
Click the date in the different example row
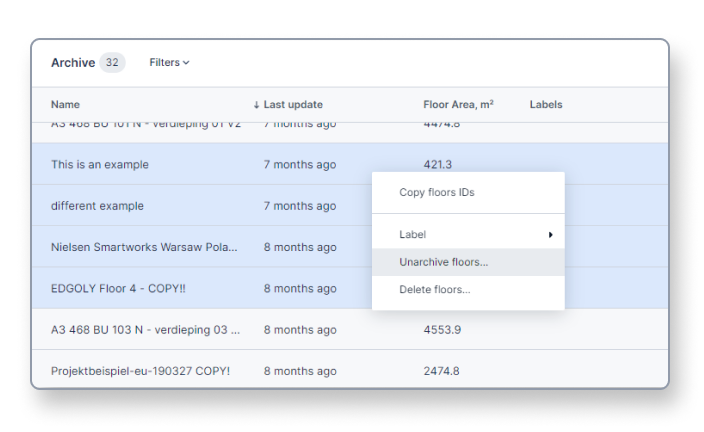[x=300, y=206]
